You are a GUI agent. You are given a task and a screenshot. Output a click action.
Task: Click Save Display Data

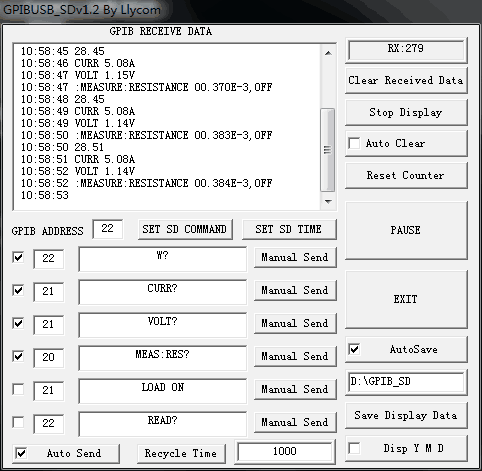click(x=406, y=415)
